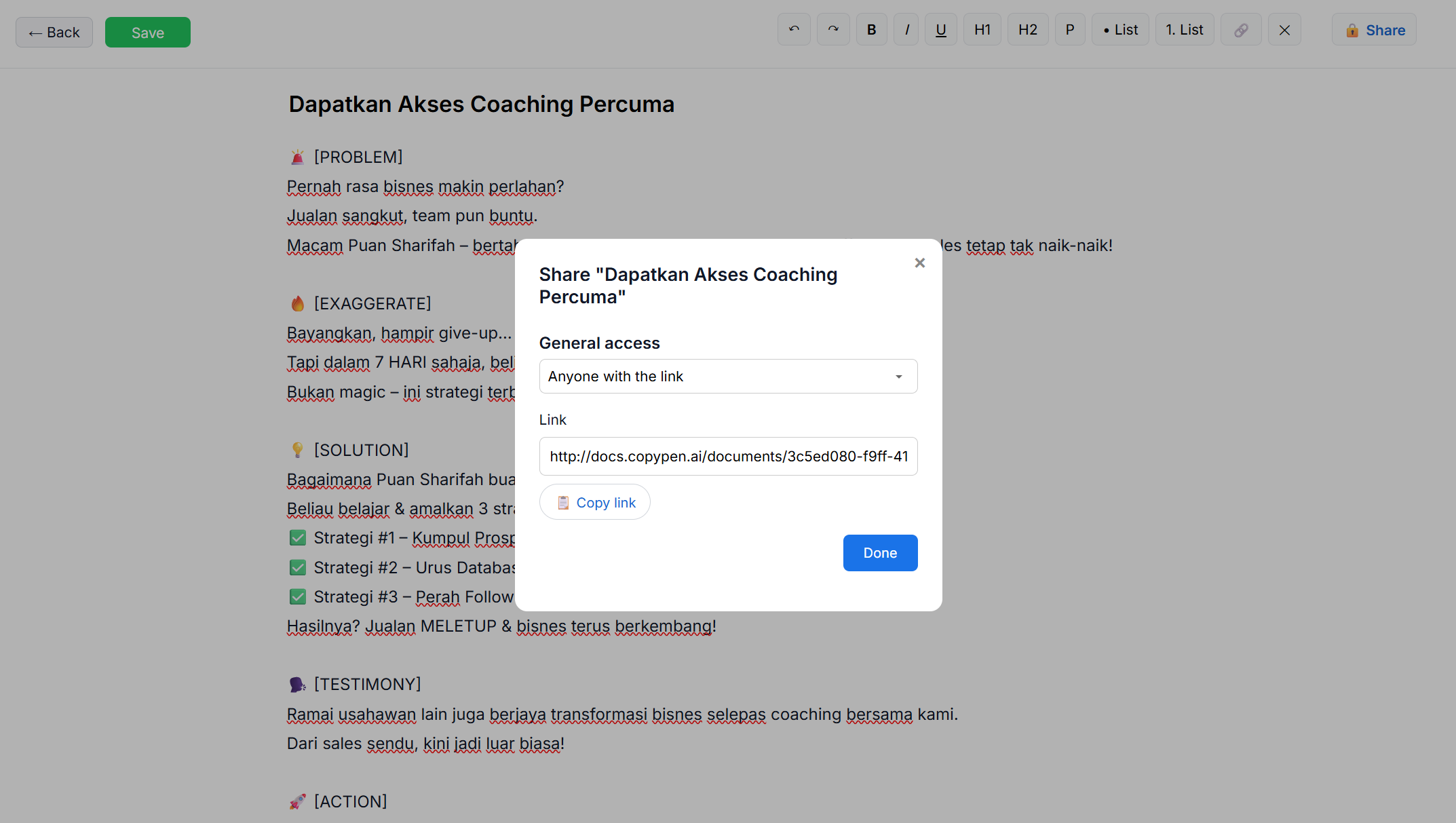This screenshot has height=823, width=1456.
Task: Click the green Save button
Action: point(147,33)
